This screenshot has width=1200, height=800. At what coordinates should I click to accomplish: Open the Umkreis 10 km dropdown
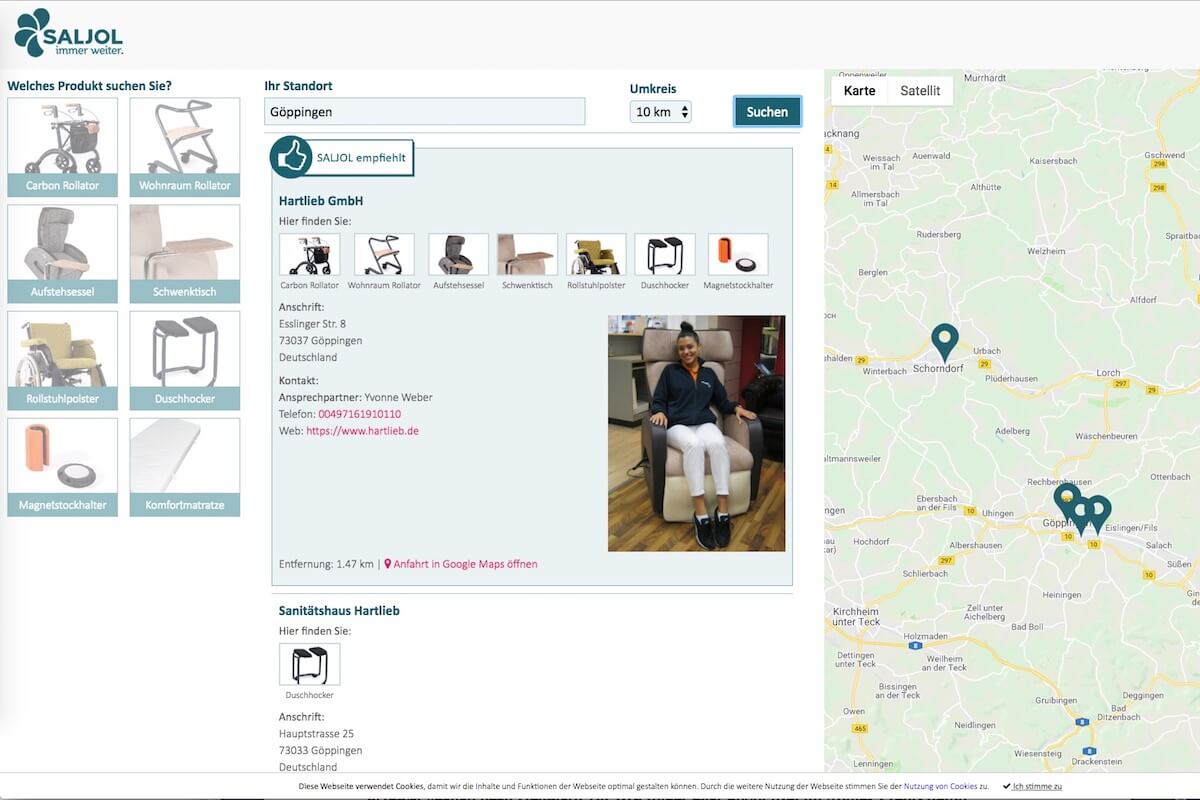(x=660, y=112)
